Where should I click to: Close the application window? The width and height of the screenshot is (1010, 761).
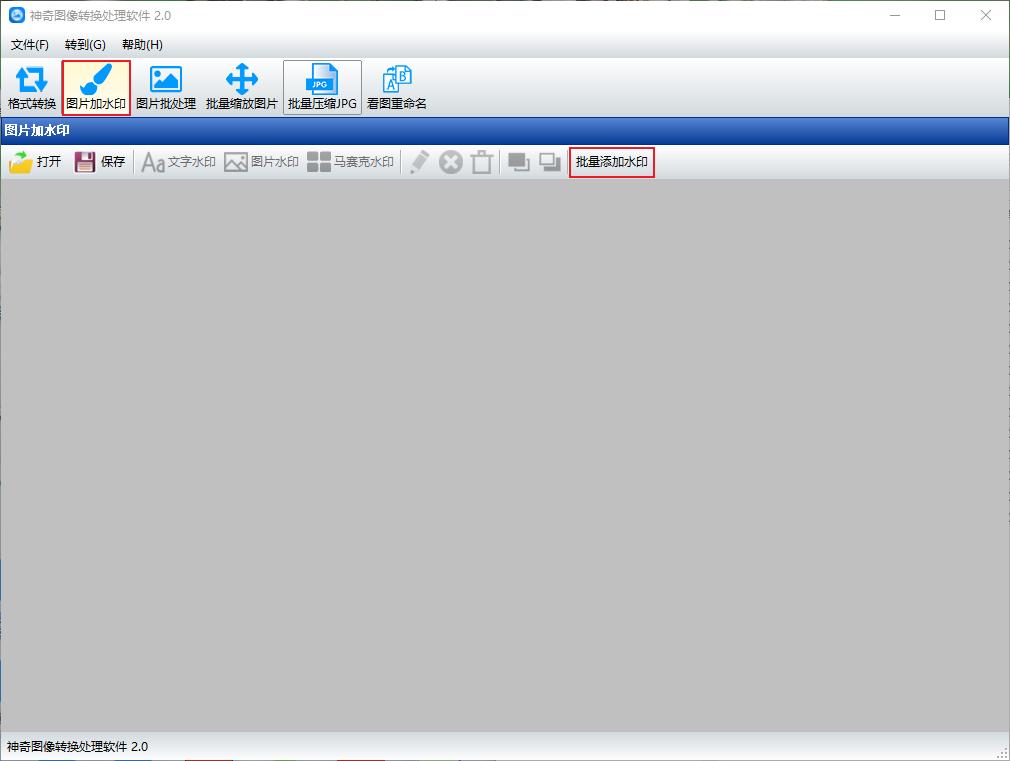pos(986,15)
